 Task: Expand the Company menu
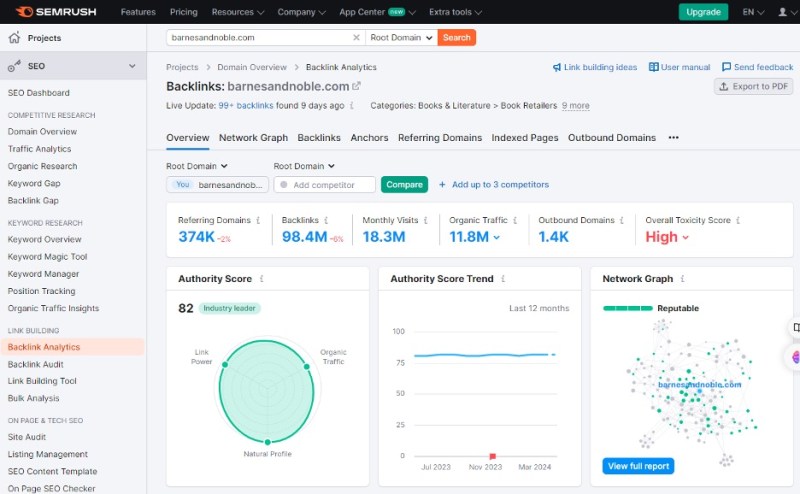302,12
